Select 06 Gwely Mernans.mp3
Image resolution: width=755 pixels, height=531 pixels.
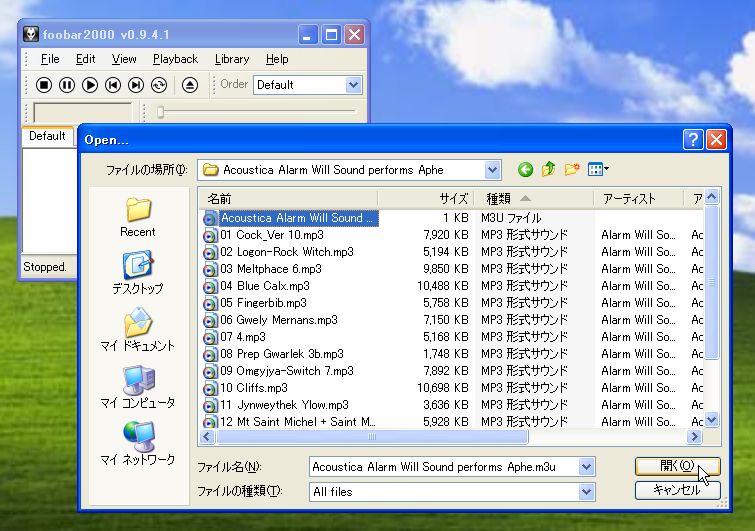[279, 320]
